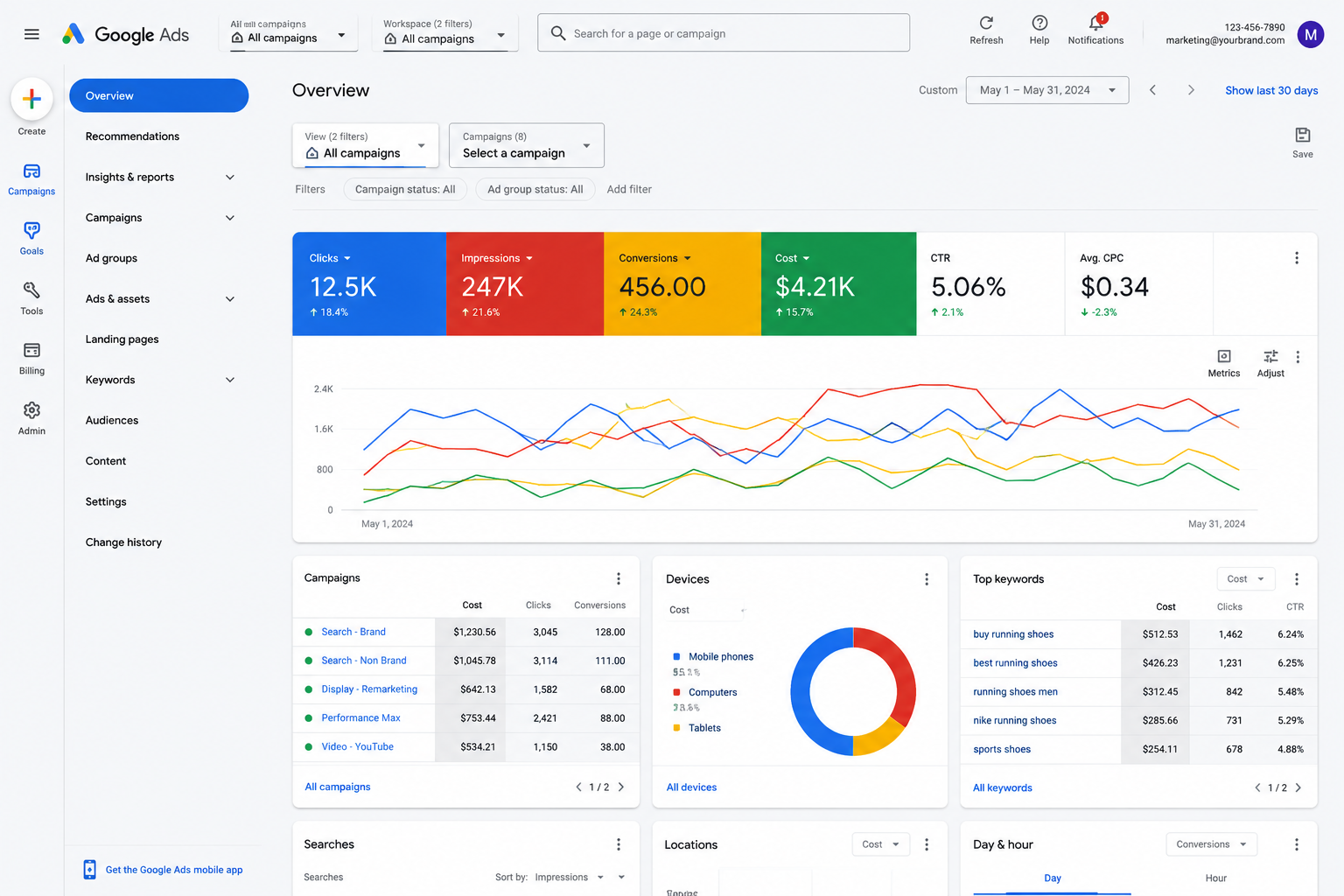Click the Conversions yellow scorecard
The height and width of the screenshot is (896, 1344).
(682, 283)
